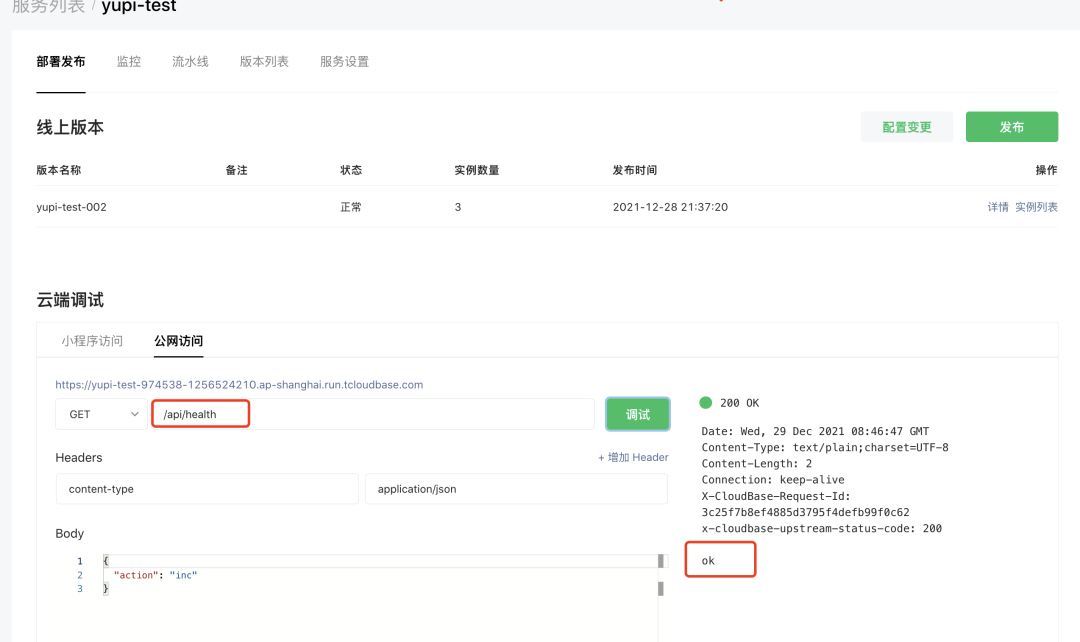Open 详情 for yupi-test-002

pyautogui.click(x=998, y=207)
